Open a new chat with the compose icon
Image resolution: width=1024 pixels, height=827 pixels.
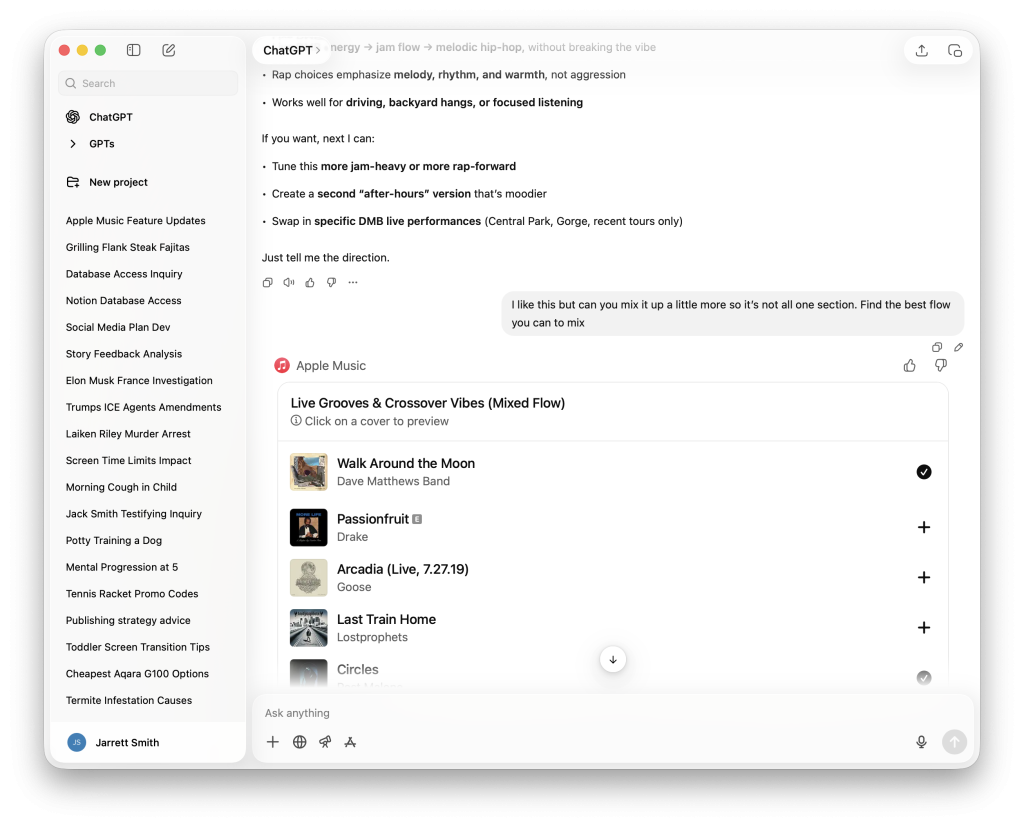pos(168,49)
